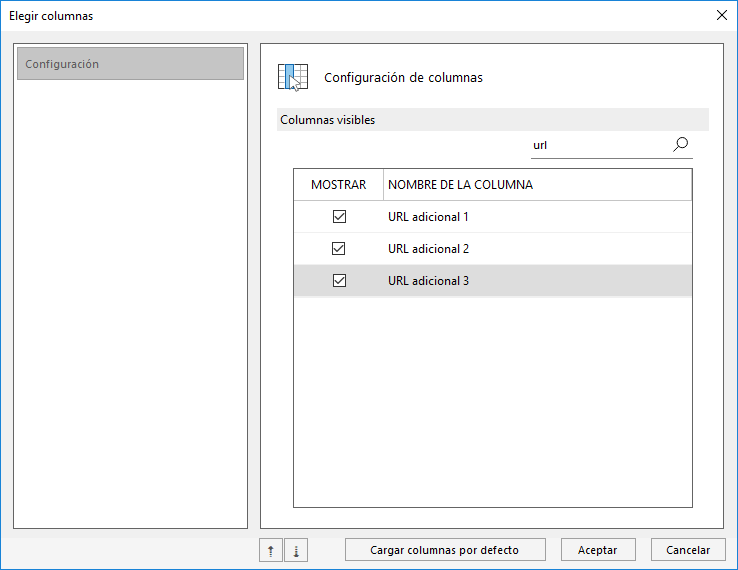Click the search magnifier icon

click(x=681, y=144)
